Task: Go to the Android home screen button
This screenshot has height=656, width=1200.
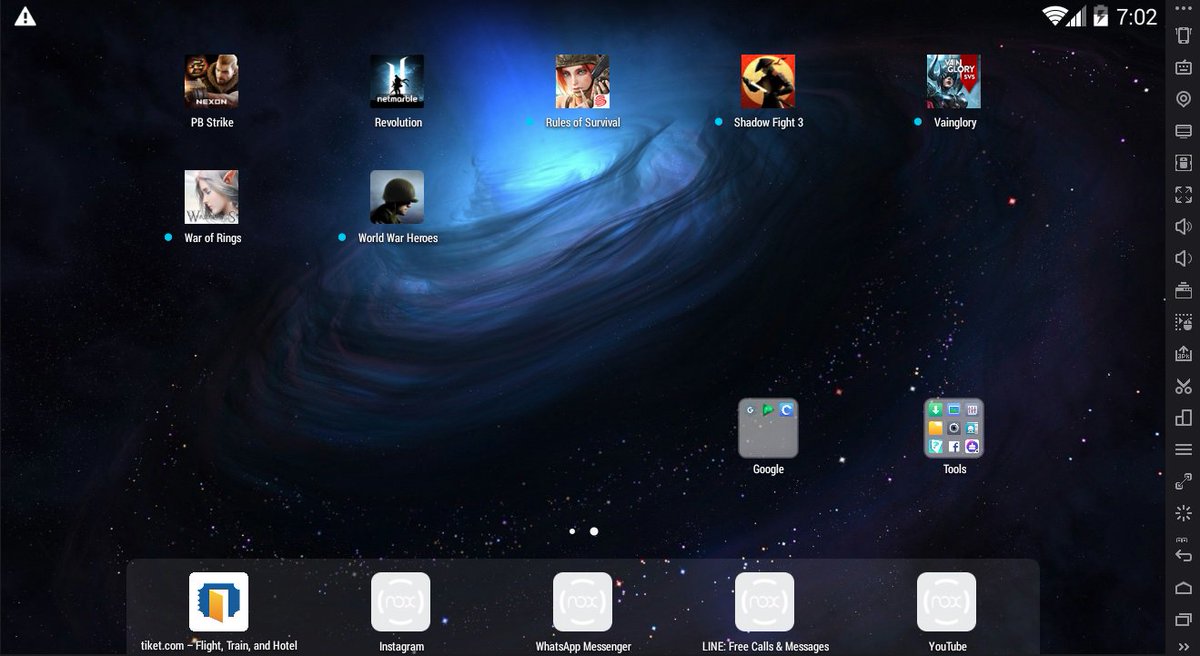Action: pos(1183,588)
